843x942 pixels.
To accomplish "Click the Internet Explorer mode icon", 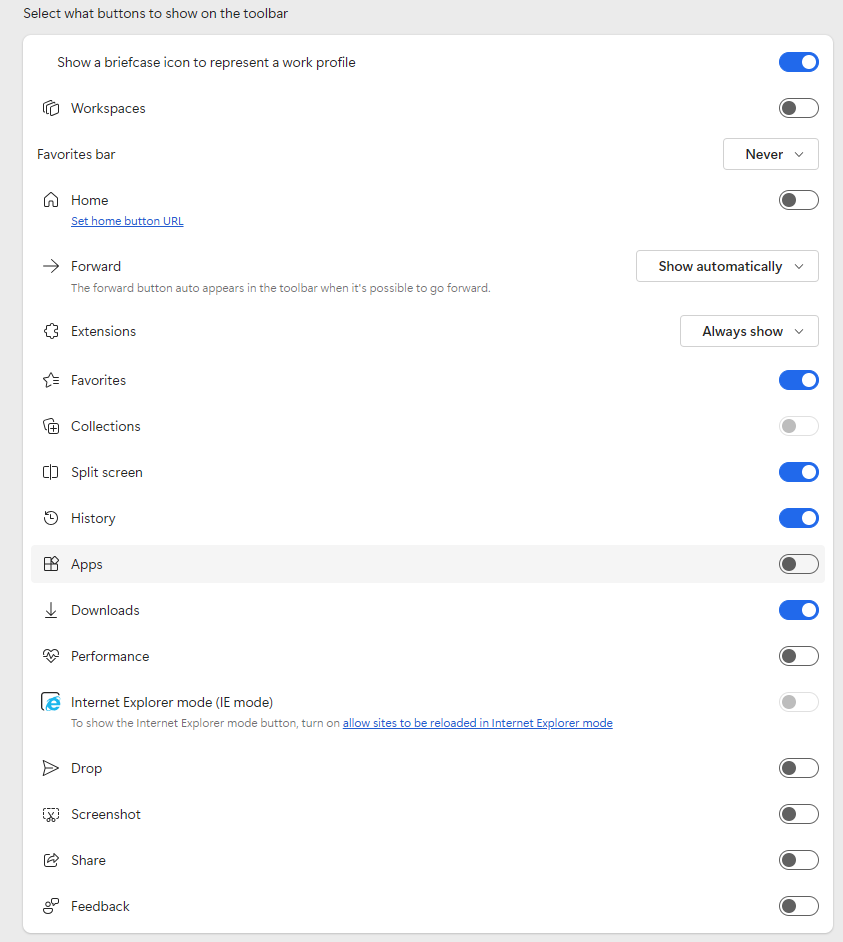I will coord(51,702).
